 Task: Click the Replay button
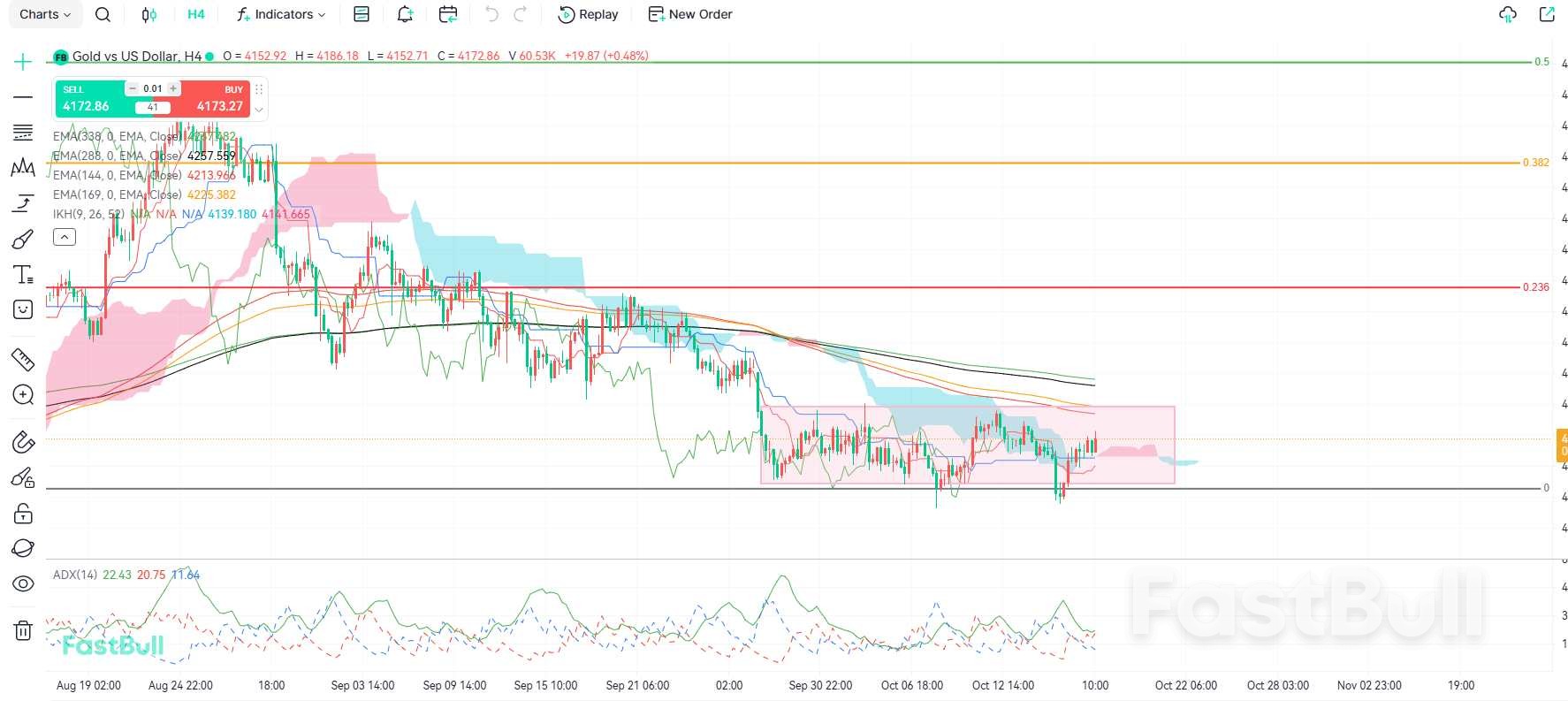pos(589,14)
